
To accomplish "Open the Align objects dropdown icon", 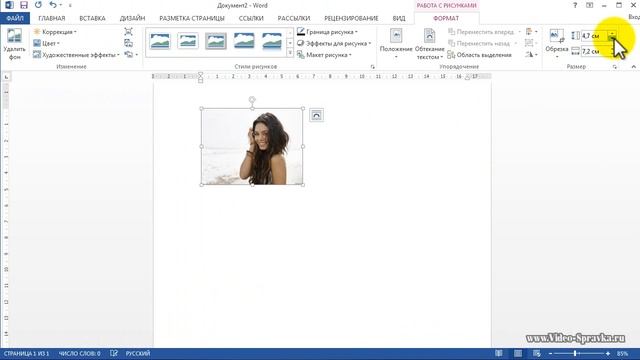I will (531, 32).
